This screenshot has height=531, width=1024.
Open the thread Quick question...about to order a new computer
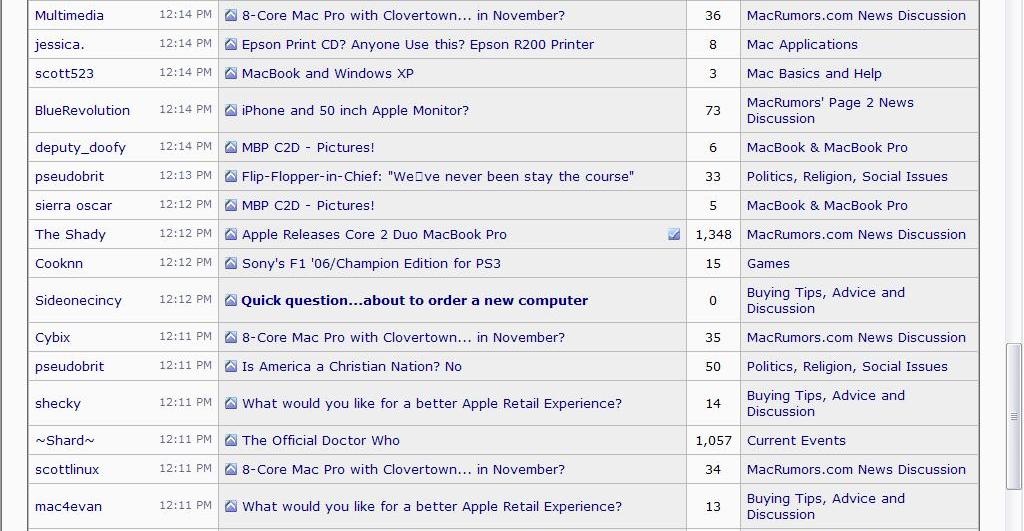pyautogui.click(x=415, y=300)
